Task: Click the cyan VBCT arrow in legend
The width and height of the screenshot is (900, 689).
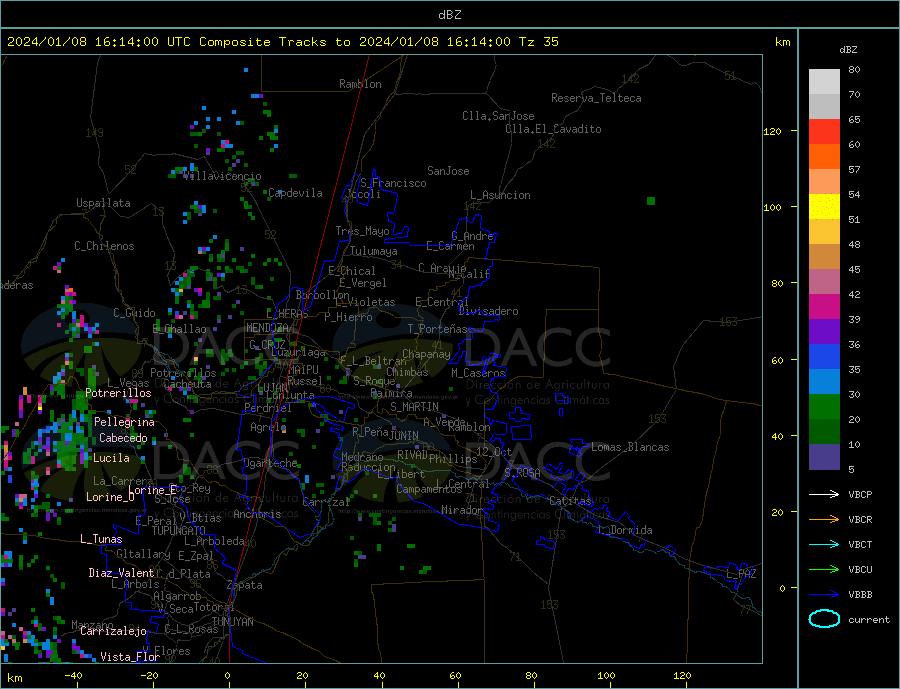Action: point(824,544)
